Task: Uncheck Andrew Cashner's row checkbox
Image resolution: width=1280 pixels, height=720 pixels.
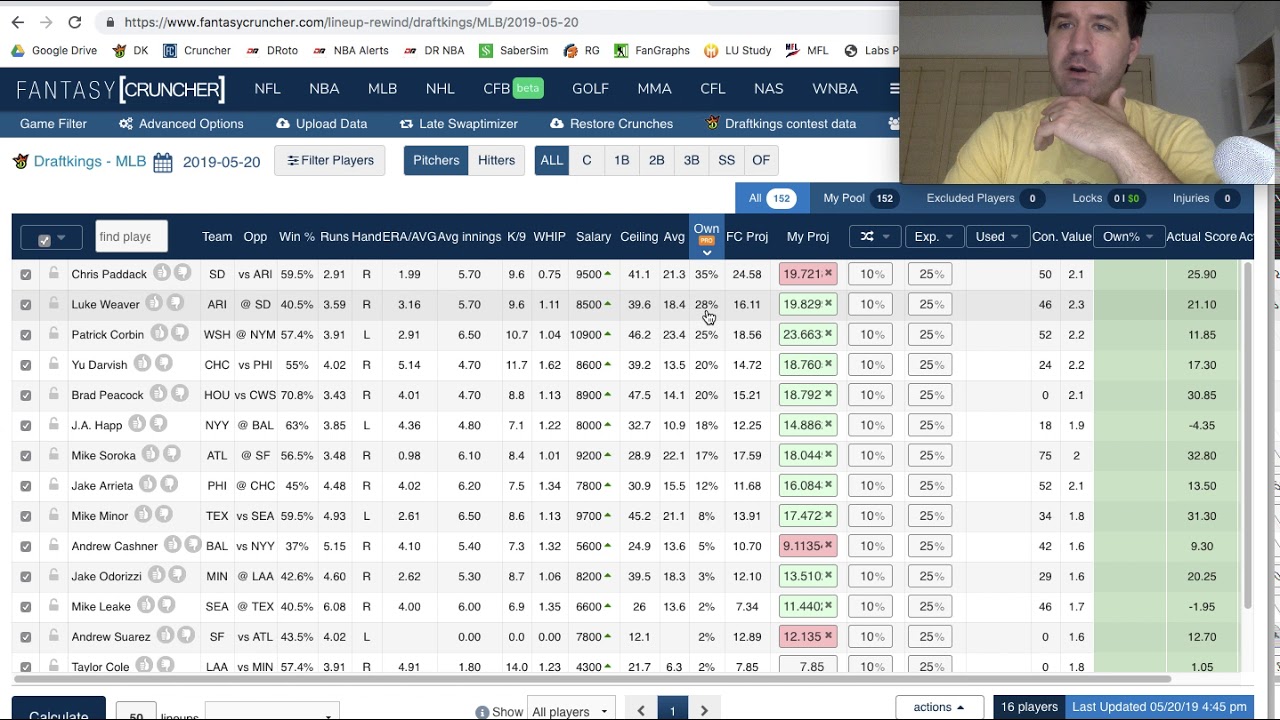Action: click(x=26, y=546)
